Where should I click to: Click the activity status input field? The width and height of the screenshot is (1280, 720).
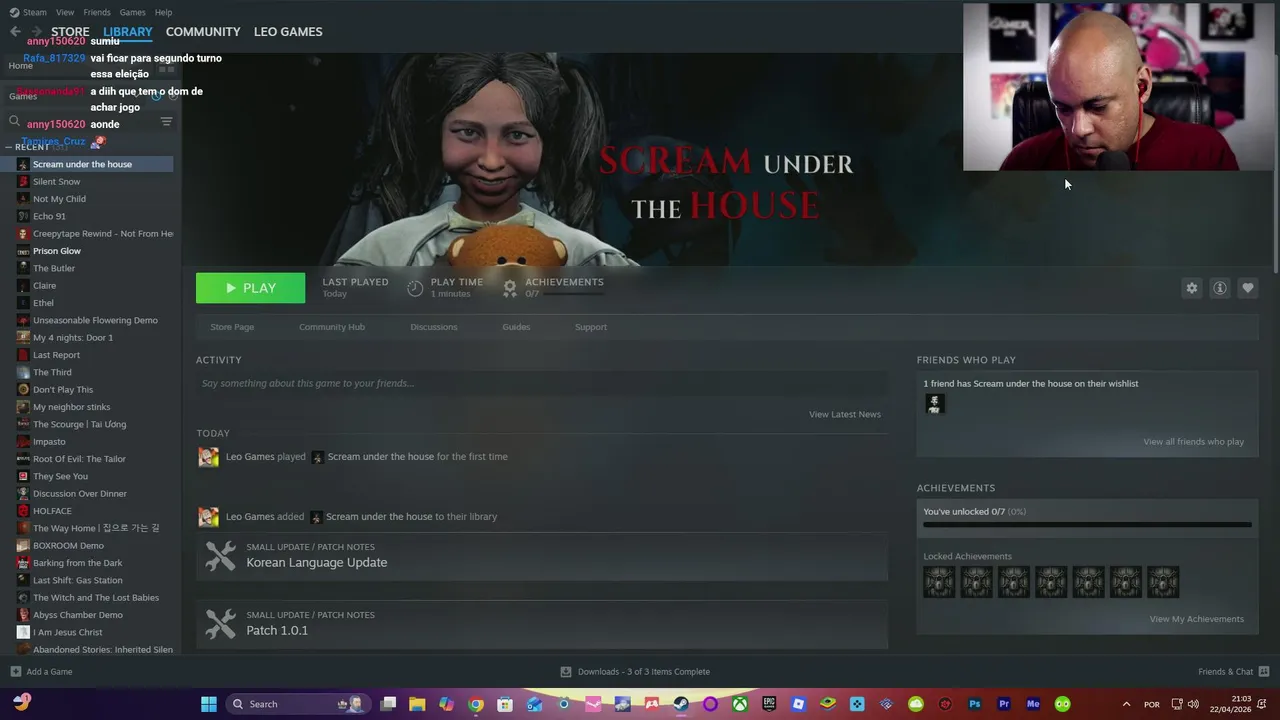tap(541, 383)
